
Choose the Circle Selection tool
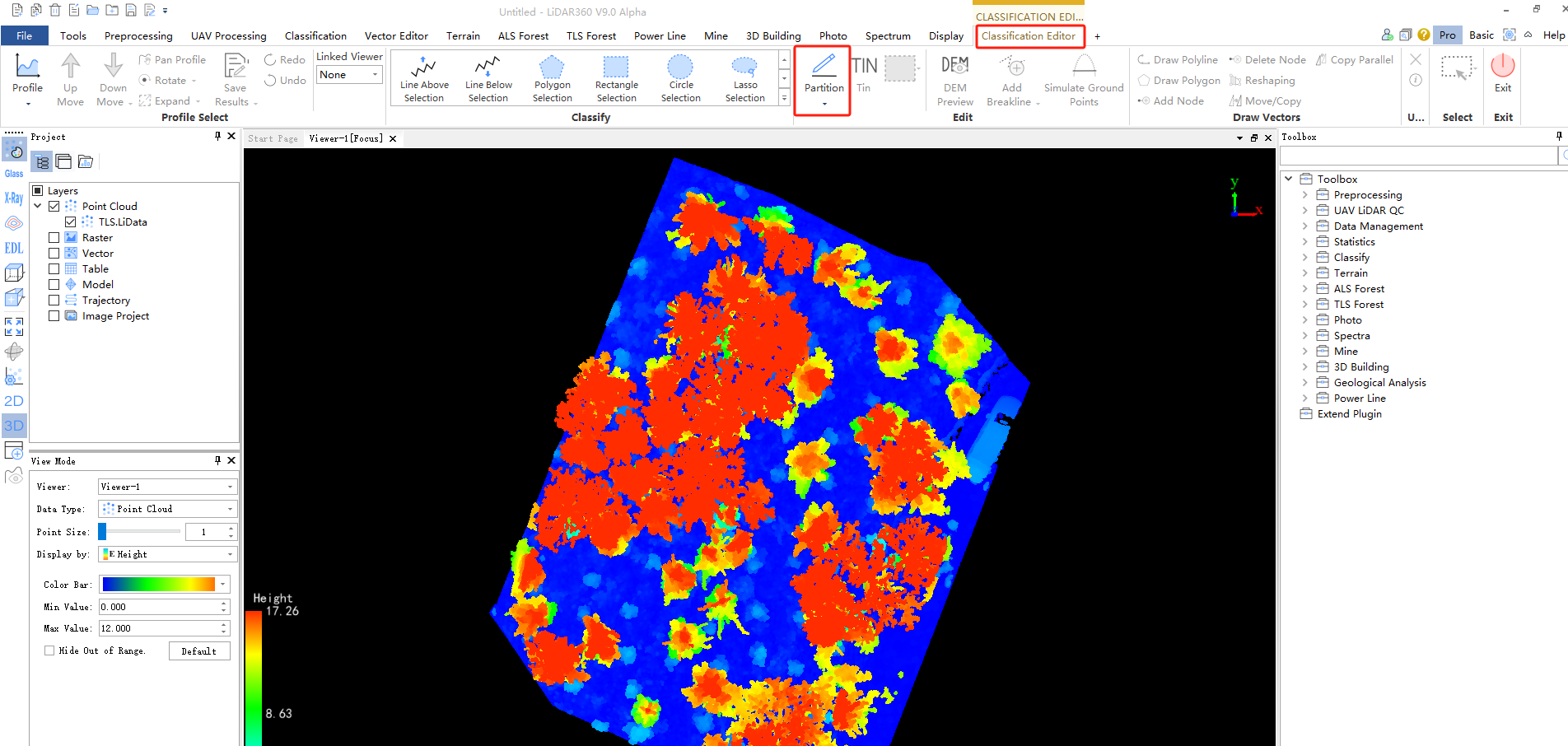tap(680, 78)
